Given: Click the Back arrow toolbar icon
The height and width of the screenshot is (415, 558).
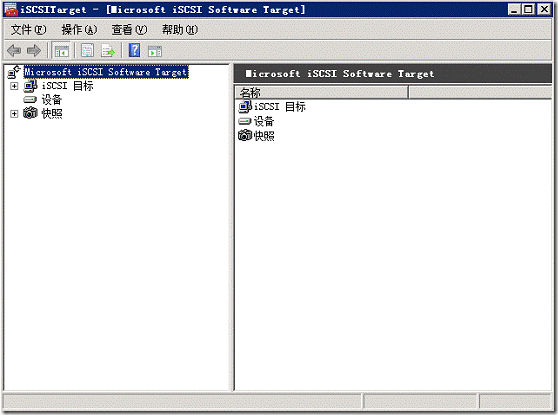Looking at the screenshot, I should coord(14,51).
